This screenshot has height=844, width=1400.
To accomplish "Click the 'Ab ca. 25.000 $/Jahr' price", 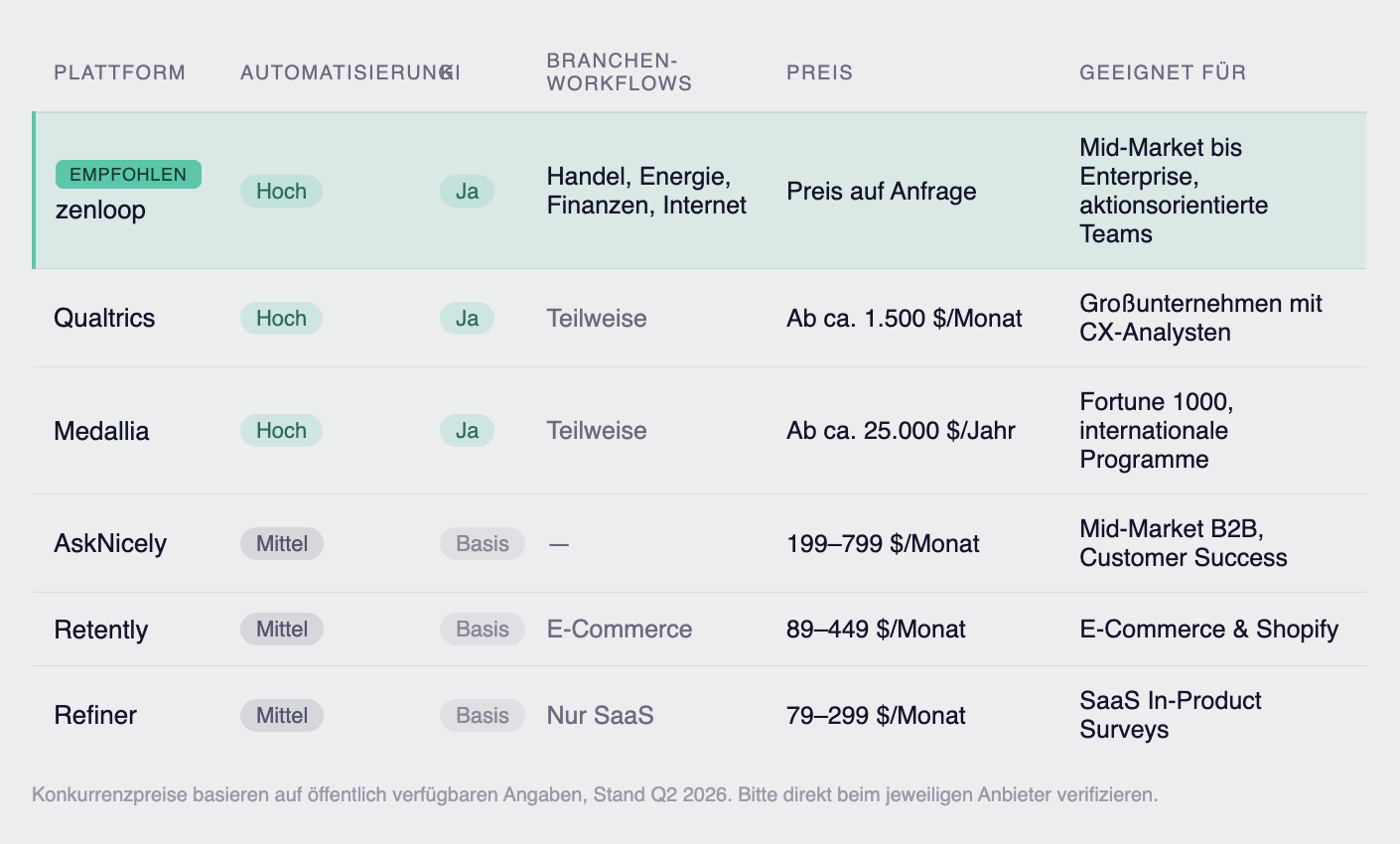I will click(x=901, y=431).
